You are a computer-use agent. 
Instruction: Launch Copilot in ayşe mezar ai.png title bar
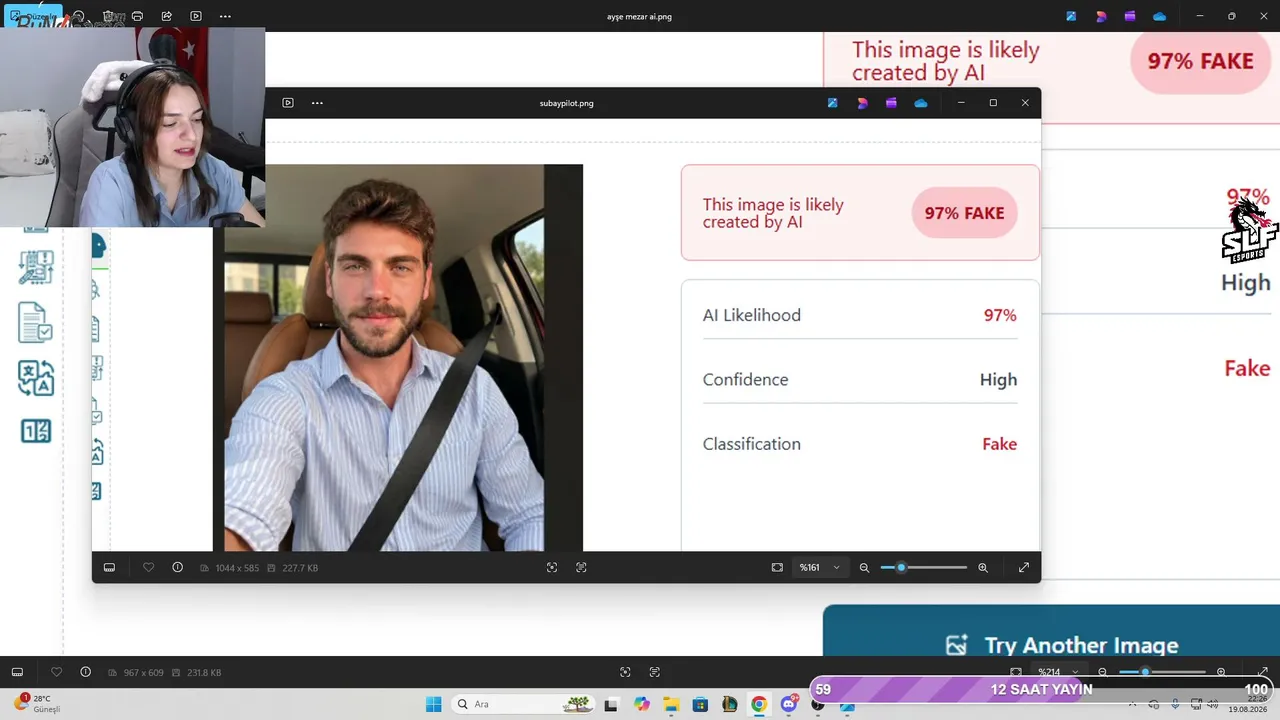(x=1101, y=16)
